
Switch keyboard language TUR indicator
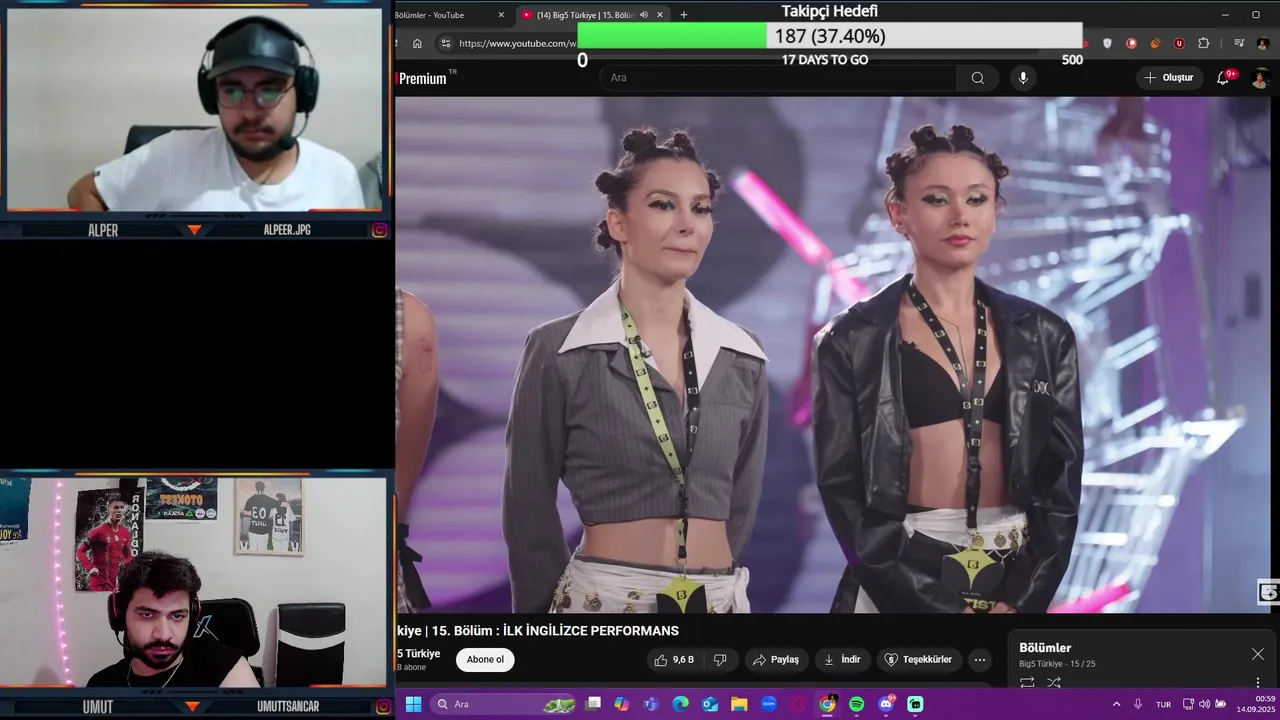(x=1163, y=704)
